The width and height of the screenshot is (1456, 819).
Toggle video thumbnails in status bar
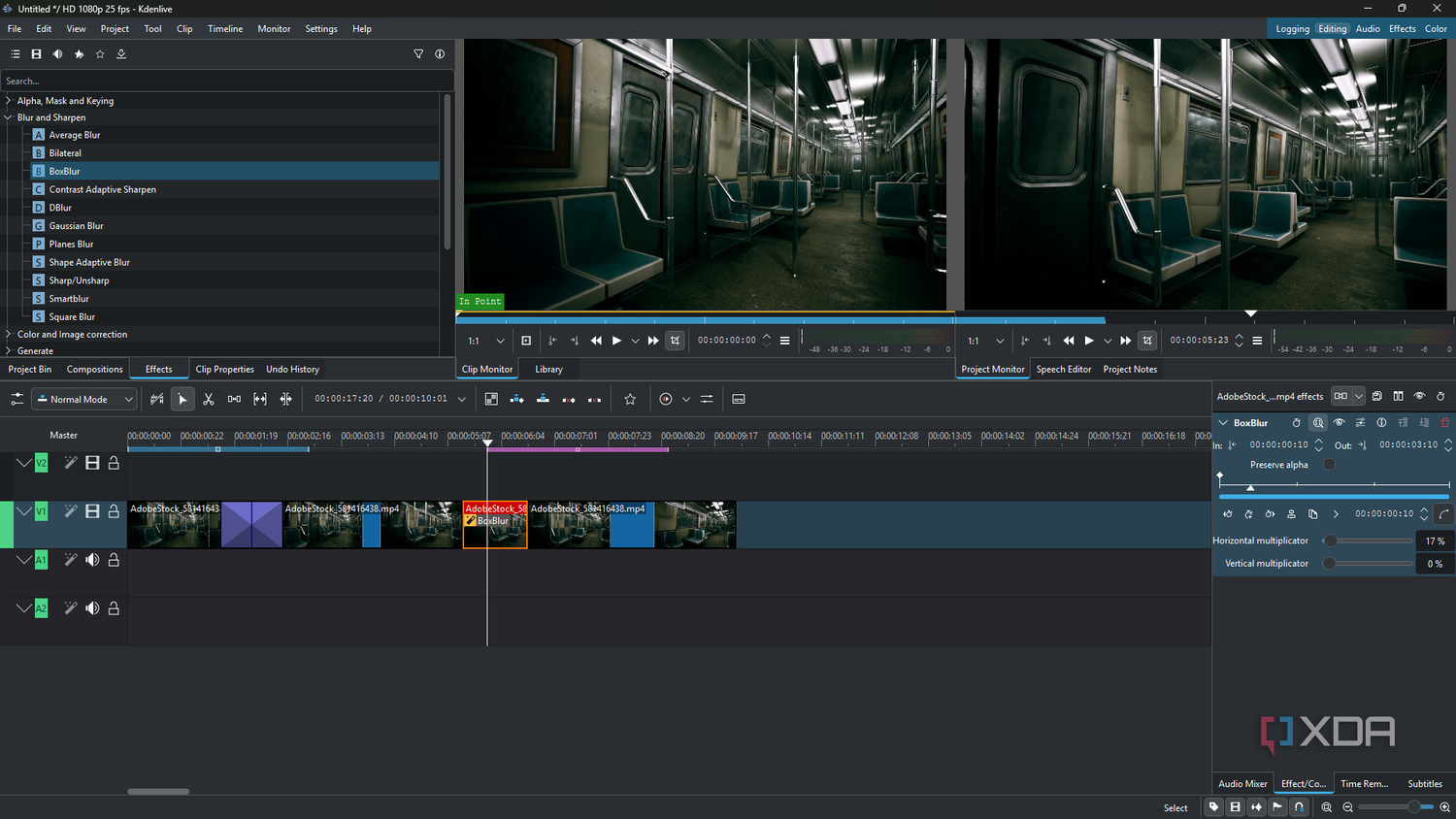click(x=1235, y=807)
